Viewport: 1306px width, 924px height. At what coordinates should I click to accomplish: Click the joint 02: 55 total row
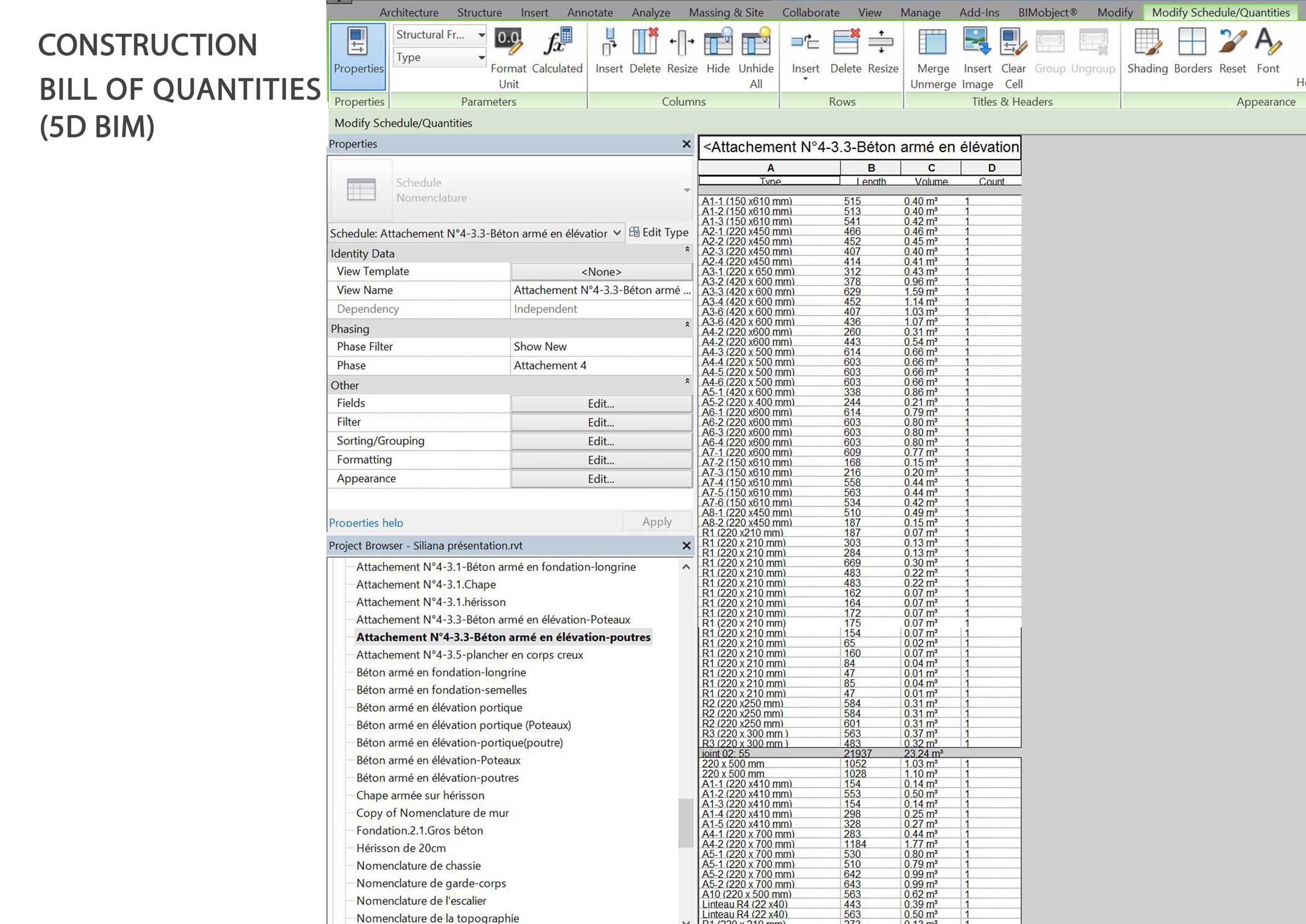[x=860, y=753]
